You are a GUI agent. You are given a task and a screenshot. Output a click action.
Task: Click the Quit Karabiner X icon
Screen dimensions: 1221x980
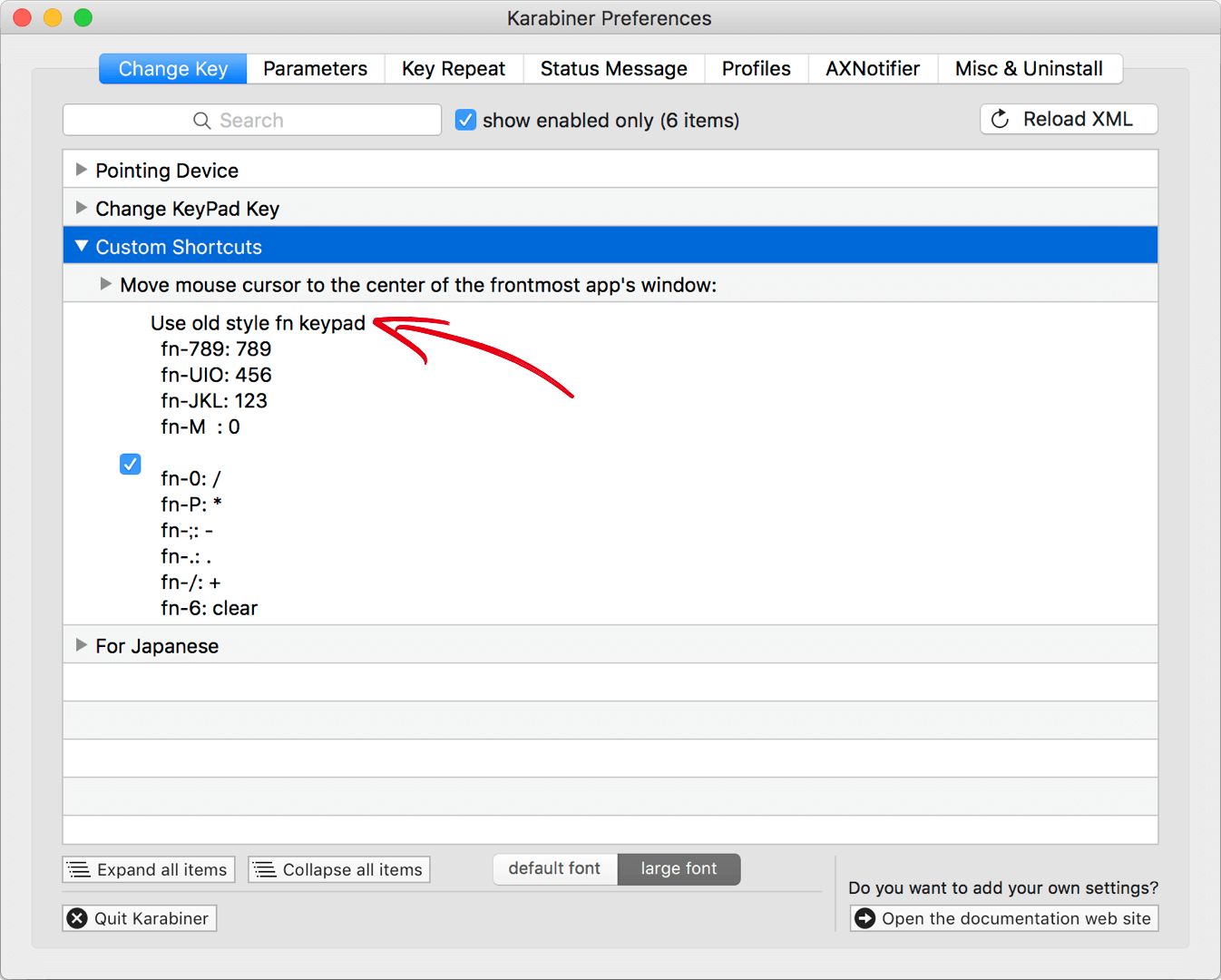(x=78, y=918)
